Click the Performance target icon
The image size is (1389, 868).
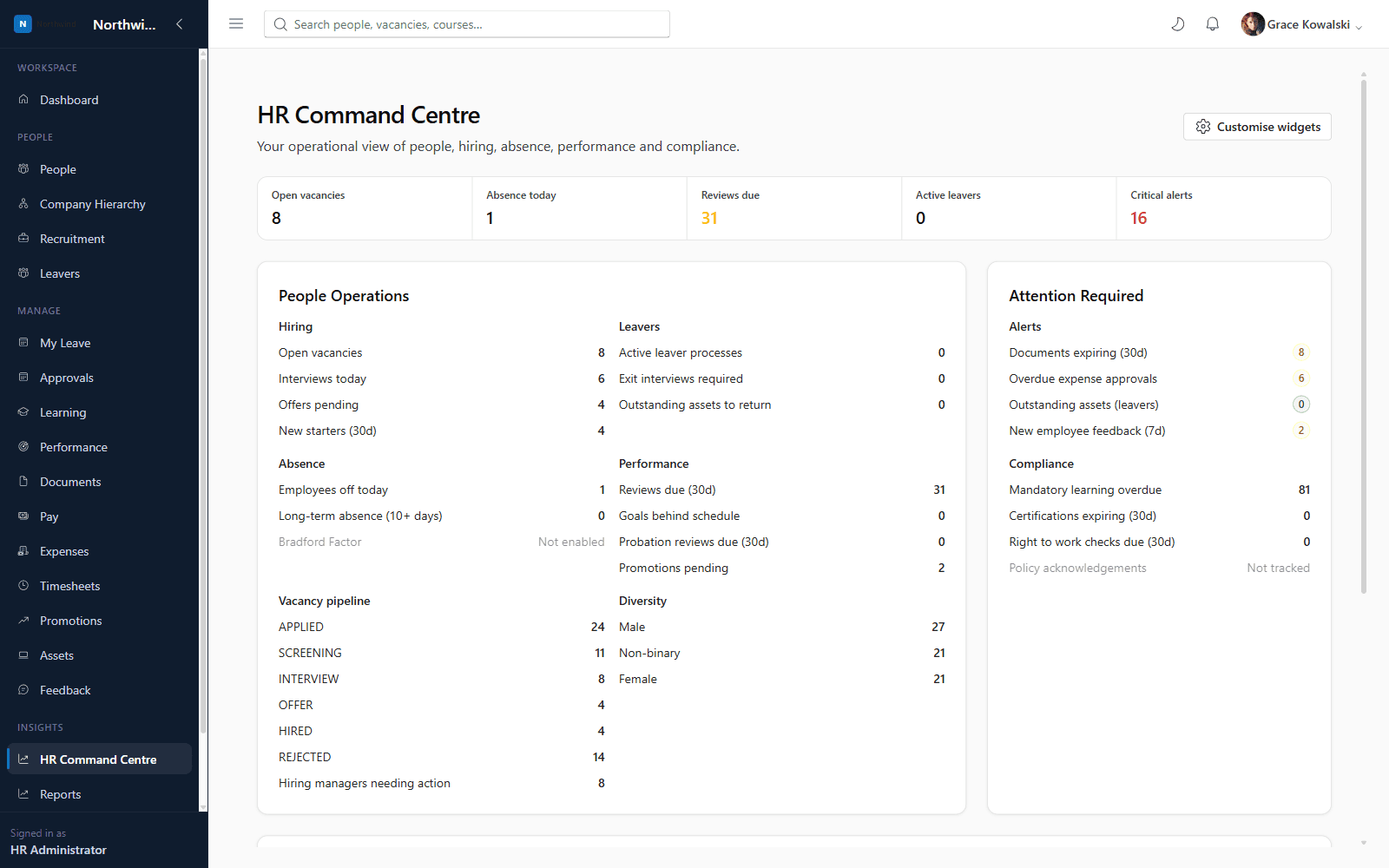[x=23, y=447]
